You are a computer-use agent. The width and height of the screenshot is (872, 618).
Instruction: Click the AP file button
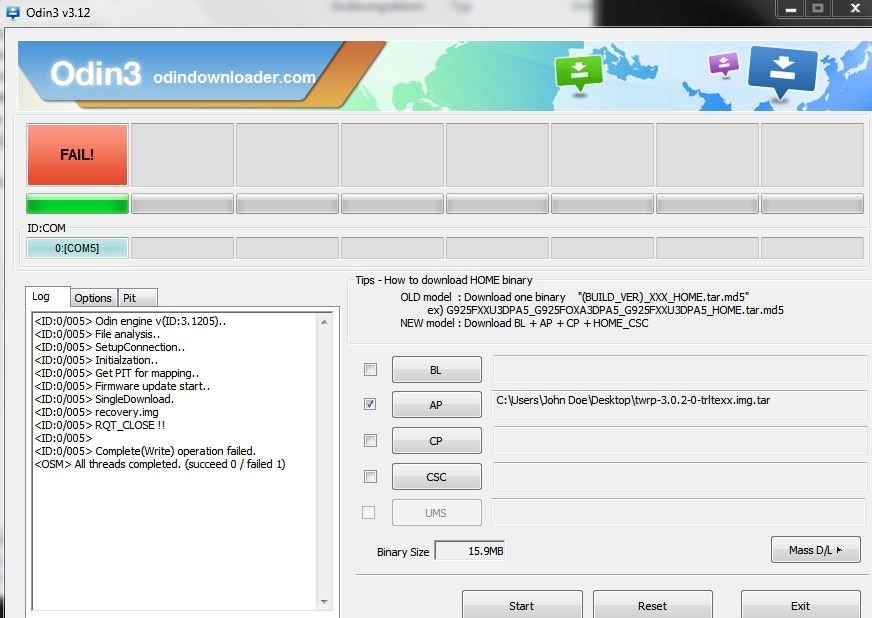point(437,404)
